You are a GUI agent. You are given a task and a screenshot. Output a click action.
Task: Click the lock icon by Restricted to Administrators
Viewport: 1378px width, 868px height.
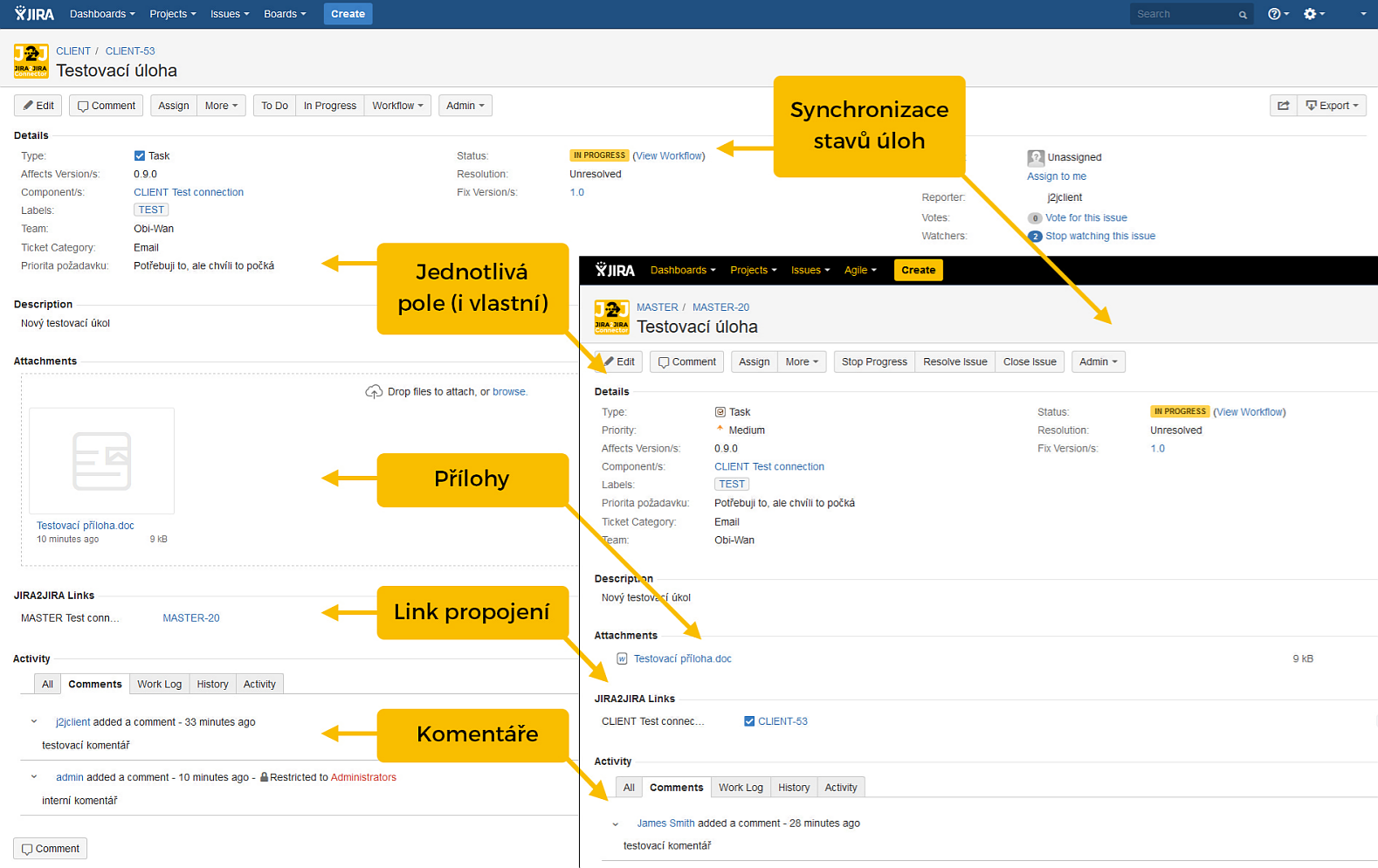[264, 777]
